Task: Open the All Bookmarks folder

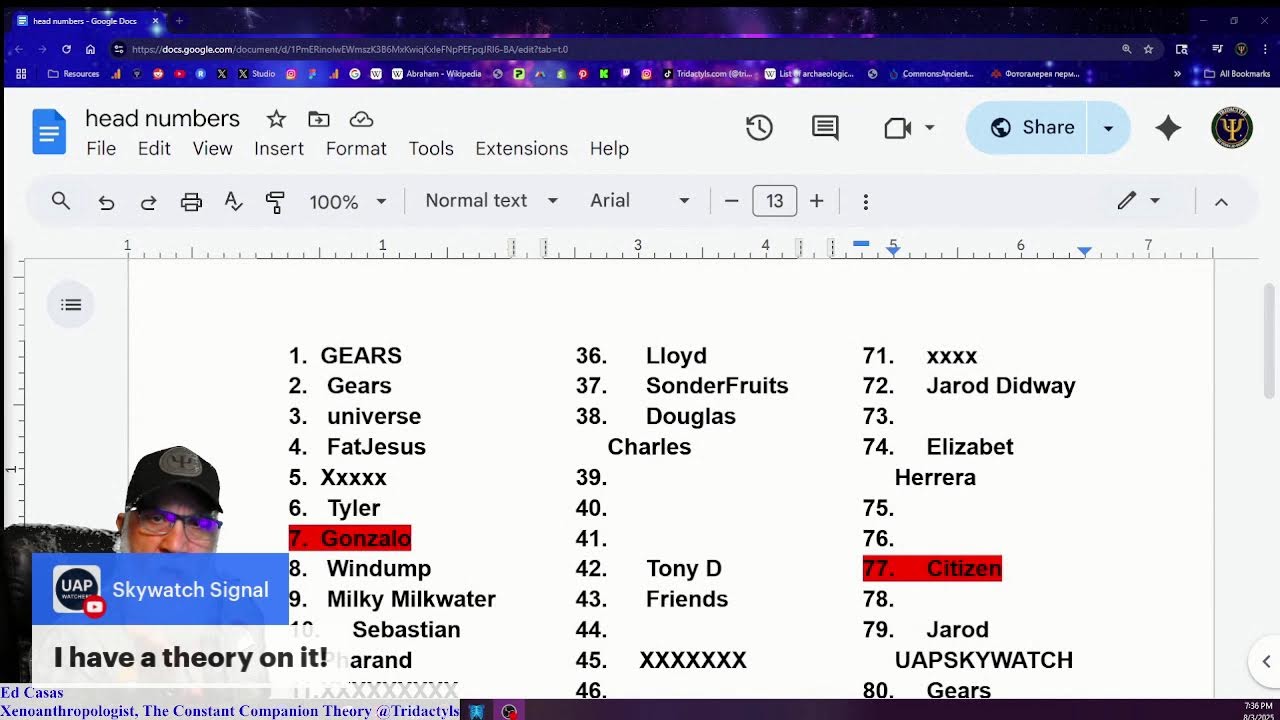Action: [x=1237, y=74]
